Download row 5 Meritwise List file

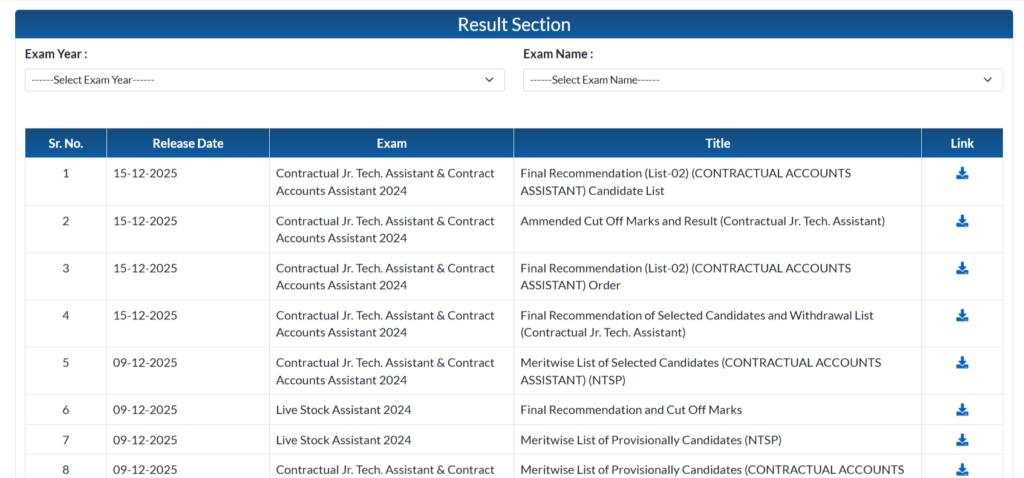tap(962, 362)
